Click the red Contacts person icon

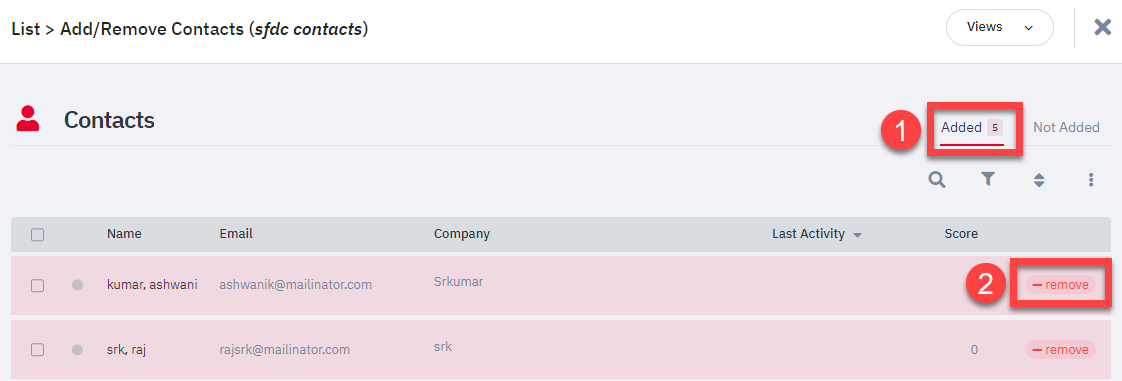(28, 119)
